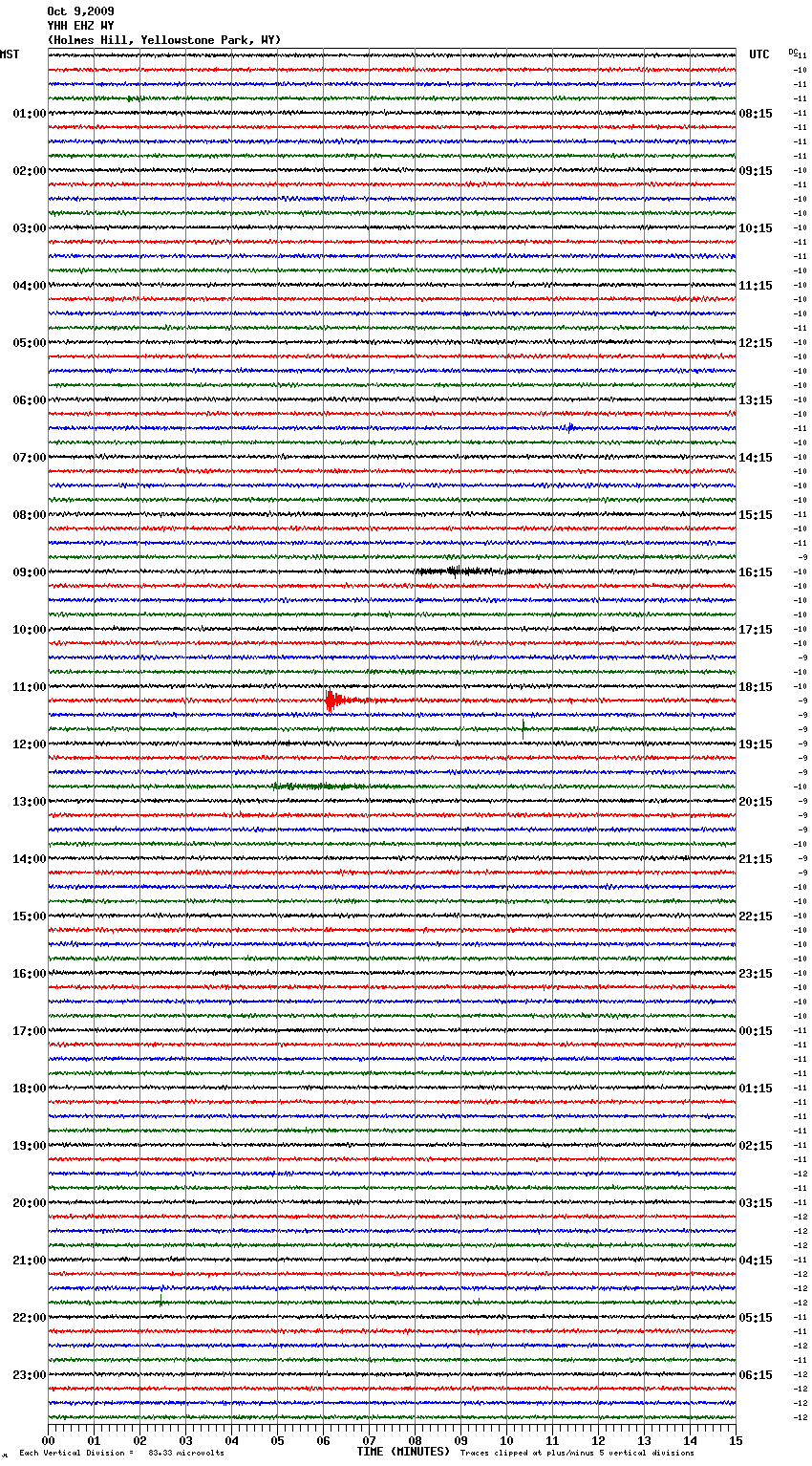The image size is (812, 1466).
Task: Click the UTC column header
Action: click(x=759, y=54)
